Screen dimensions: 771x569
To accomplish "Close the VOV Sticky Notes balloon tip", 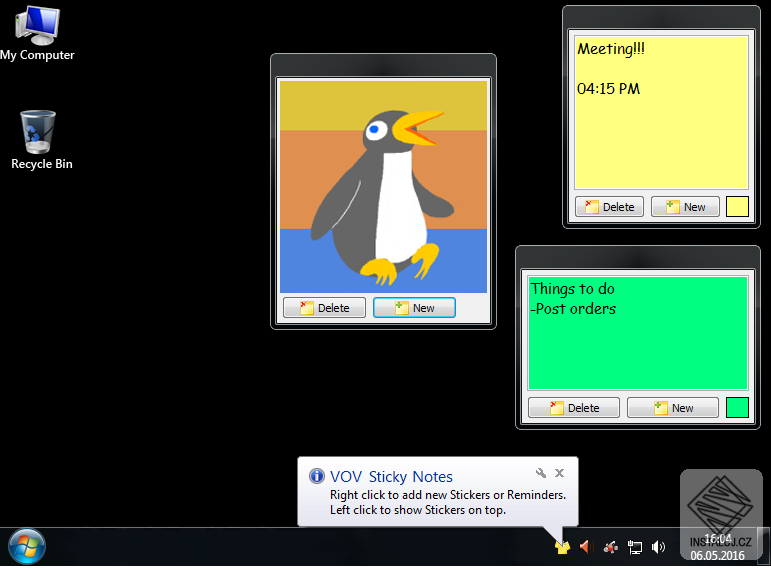I will click(559, 473).
